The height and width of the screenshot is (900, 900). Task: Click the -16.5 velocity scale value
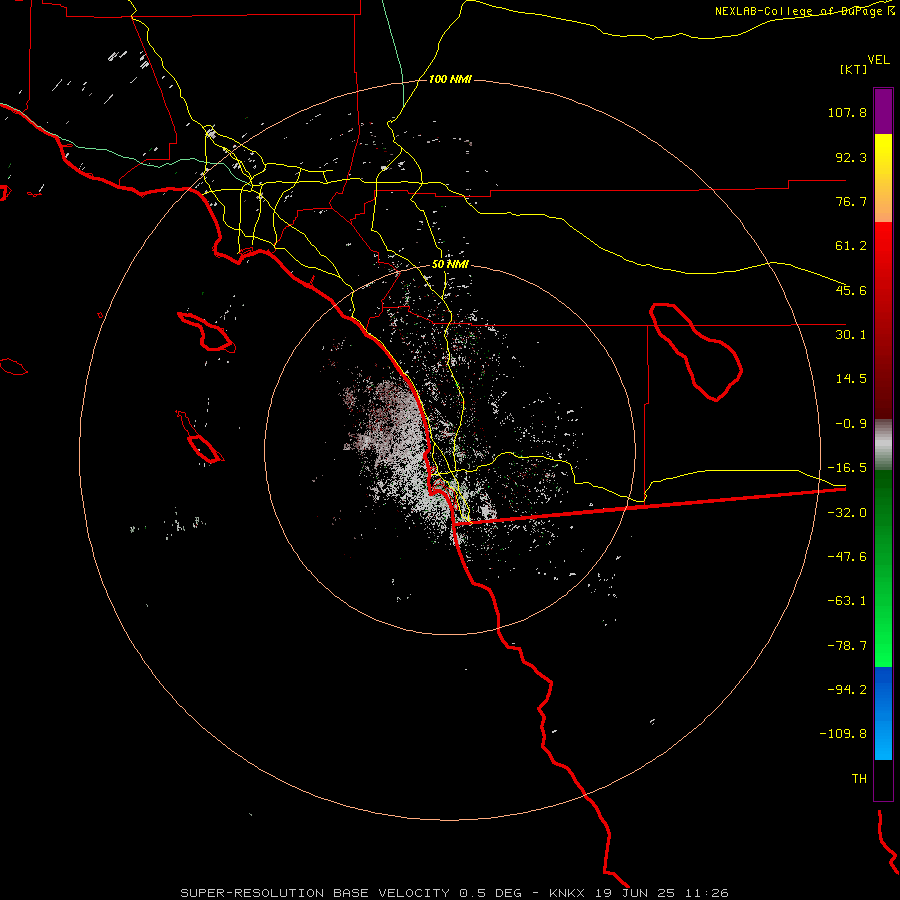[847, 468]
